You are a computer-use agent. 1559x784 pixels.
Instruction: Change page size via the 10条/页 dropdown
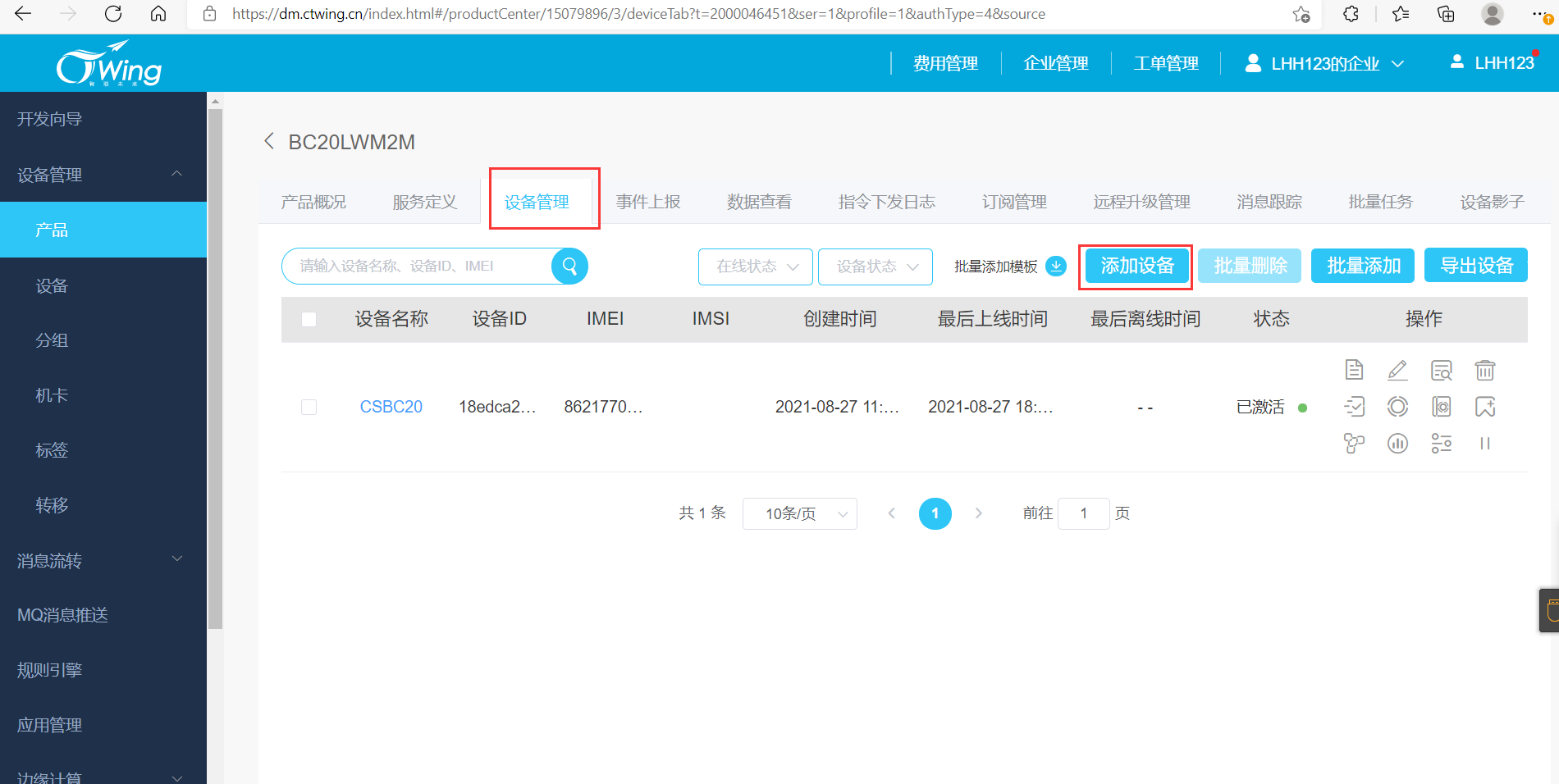click(799, 513)
